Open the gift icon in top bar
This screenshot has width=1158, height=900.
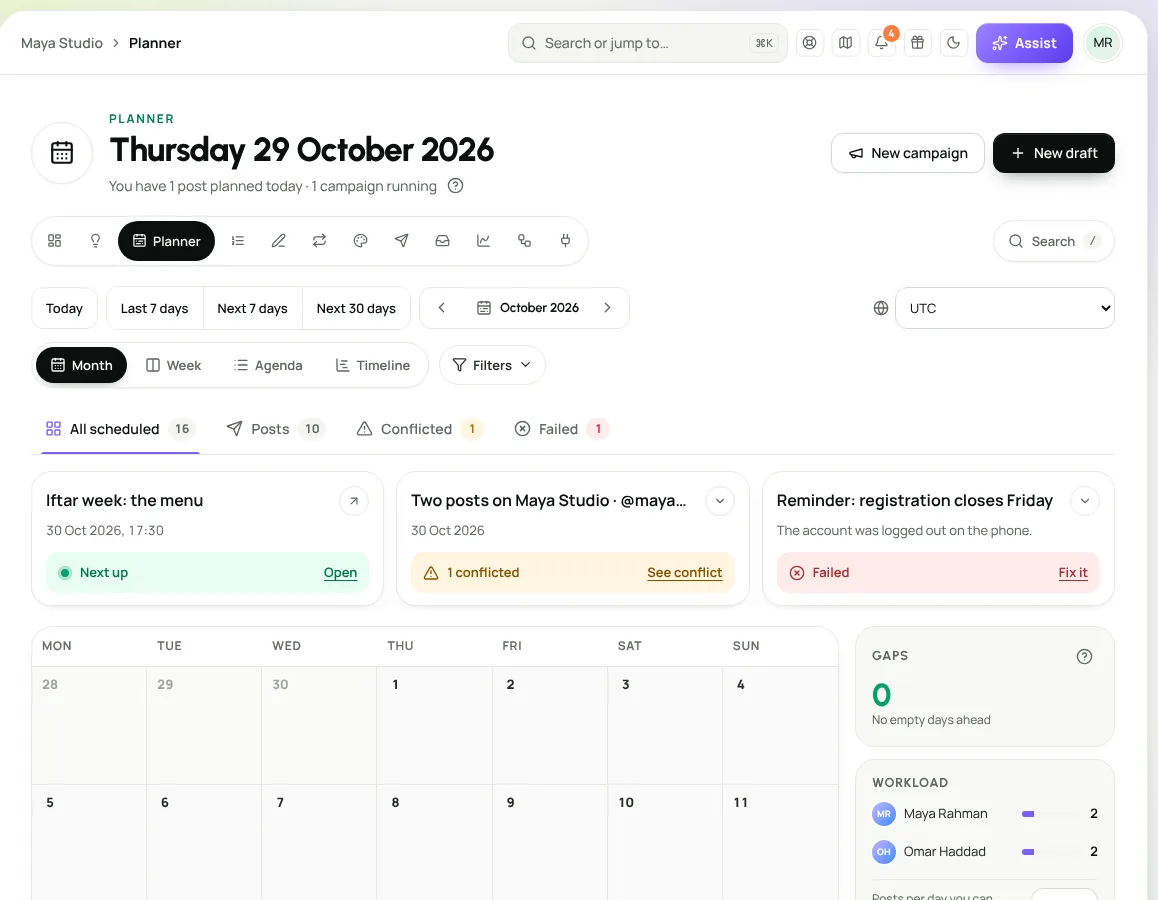pyautogui.click(x=917, y=43)
